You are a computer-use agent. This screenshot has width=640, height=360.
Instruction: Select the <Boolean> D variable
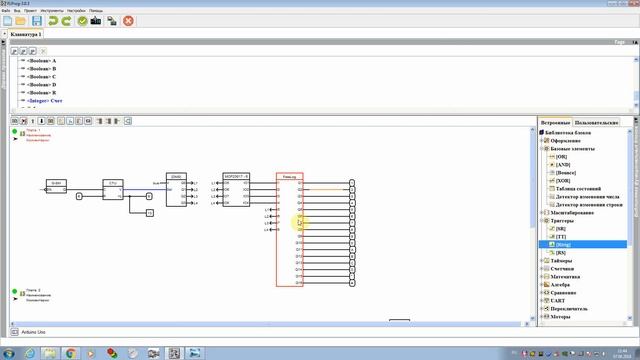(41, 85)
